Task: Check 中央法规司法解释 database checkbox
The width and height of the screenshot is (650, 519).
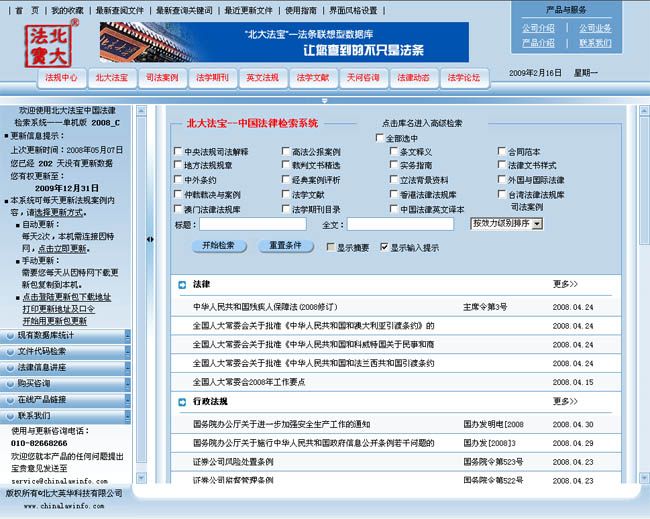Action: (x=177, y=151)
